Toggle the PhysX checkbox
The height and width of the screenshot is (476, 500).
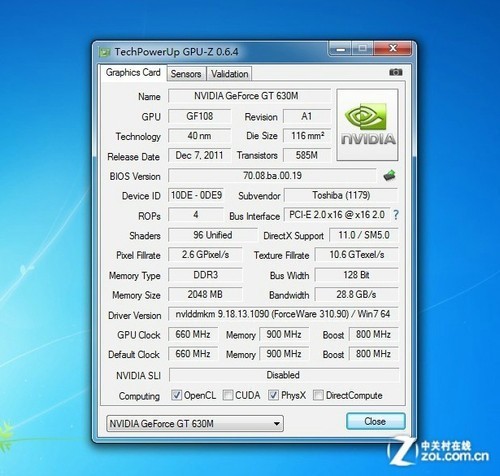273,395
